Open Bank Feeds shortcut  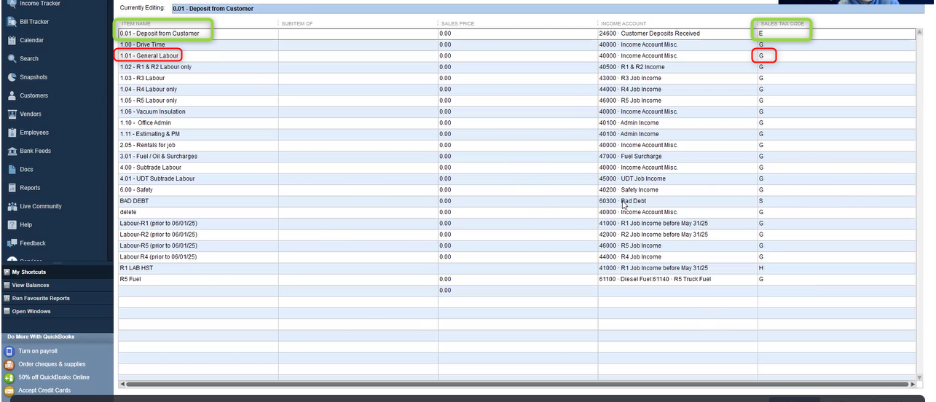[x=35, y=151]
